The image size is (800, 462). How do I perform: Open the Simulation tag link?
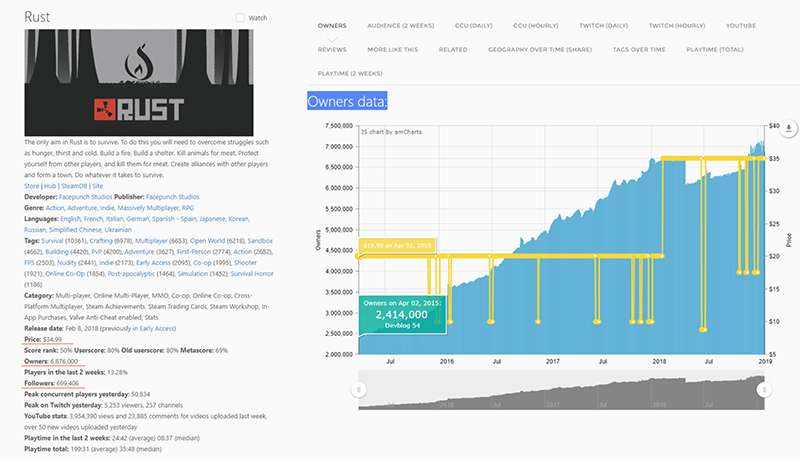[192, 274]
